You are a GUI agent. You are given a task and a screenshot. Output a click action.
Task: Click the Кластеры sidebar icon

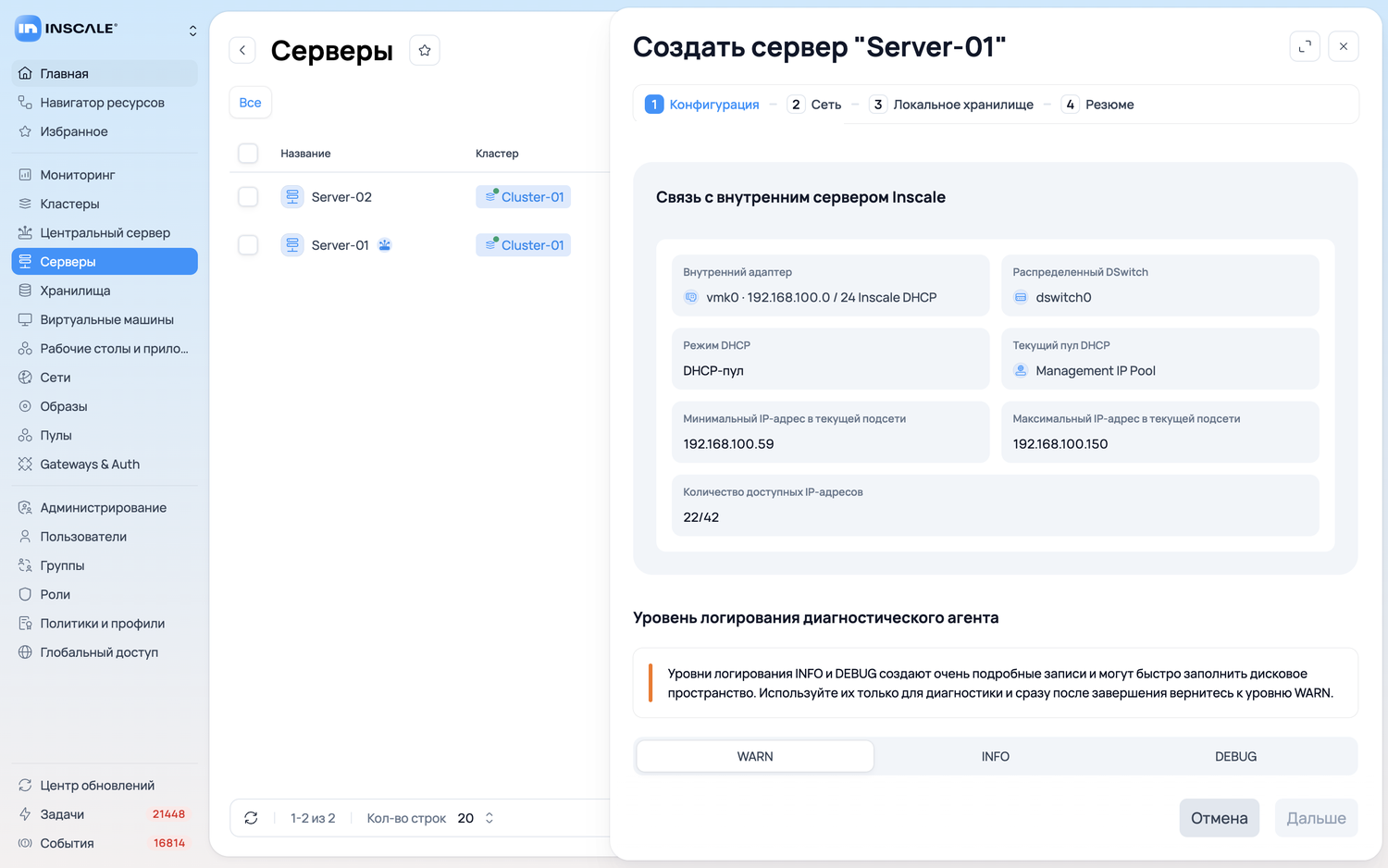click(25, 204)
